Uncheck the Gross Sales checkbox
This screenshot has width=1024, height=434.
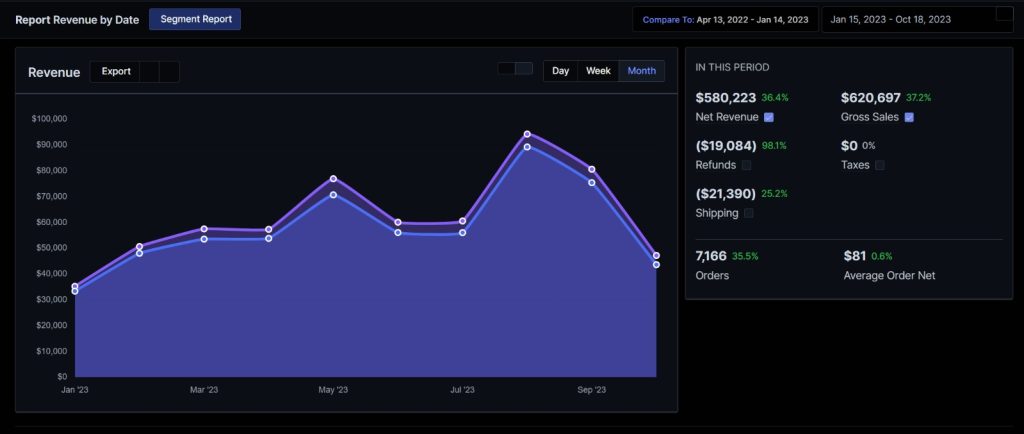click(909, 117)
